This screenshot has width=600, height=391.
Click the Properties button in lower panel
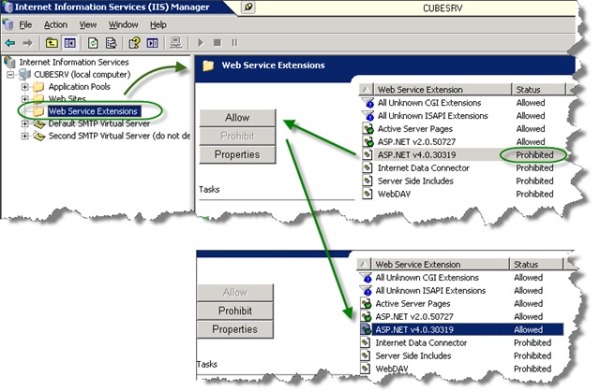[x=235, y=329]
